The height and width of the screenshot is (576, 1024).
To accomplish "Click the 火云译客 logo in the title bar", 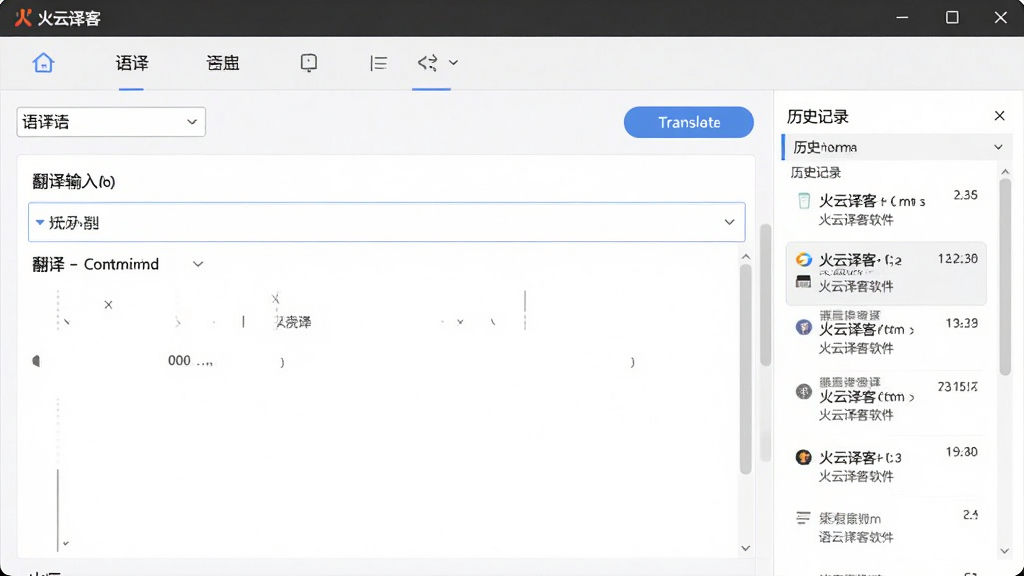I will [x=23, y=18].
